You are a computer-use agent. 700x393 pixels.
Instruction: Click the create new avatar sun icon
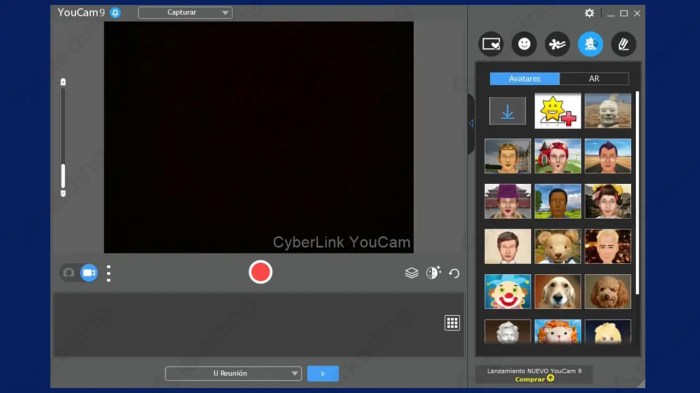[558, 111]
